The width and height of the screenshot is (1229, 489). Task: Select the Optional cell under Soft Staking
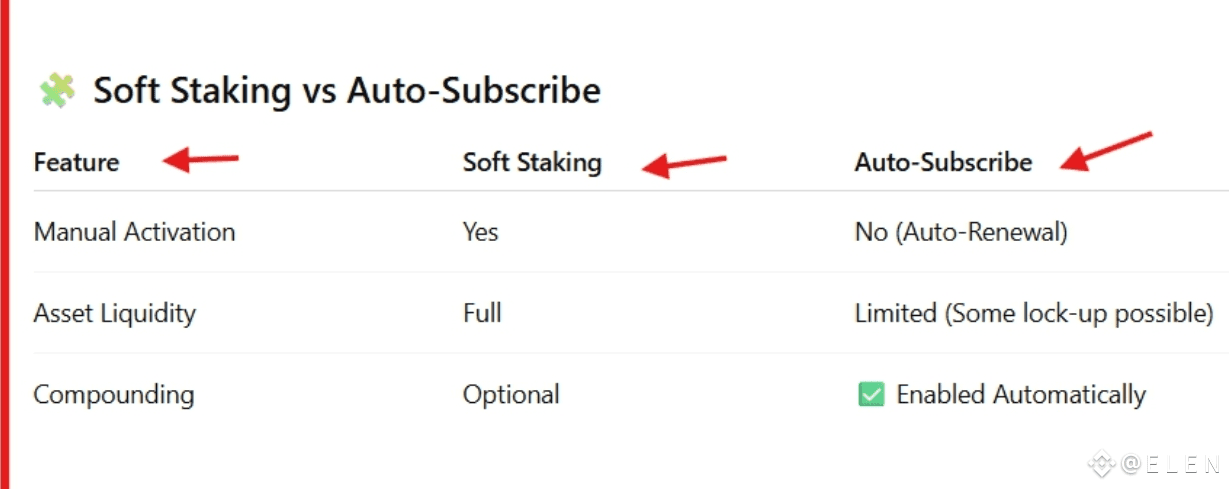(x=511, y=395)
